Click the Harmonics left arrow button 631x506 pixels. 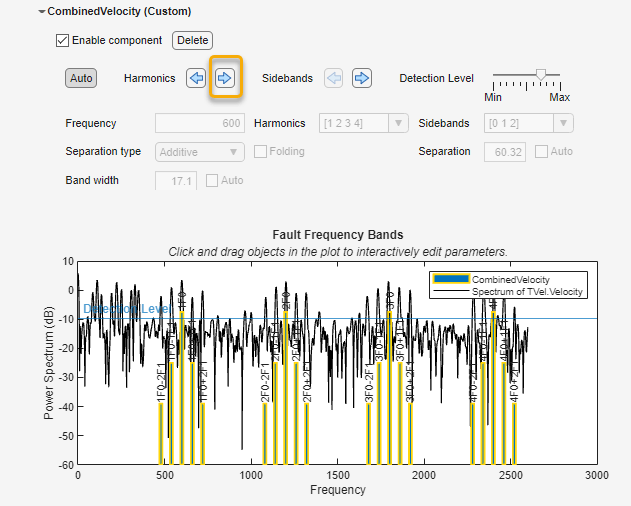coord(197,78)
